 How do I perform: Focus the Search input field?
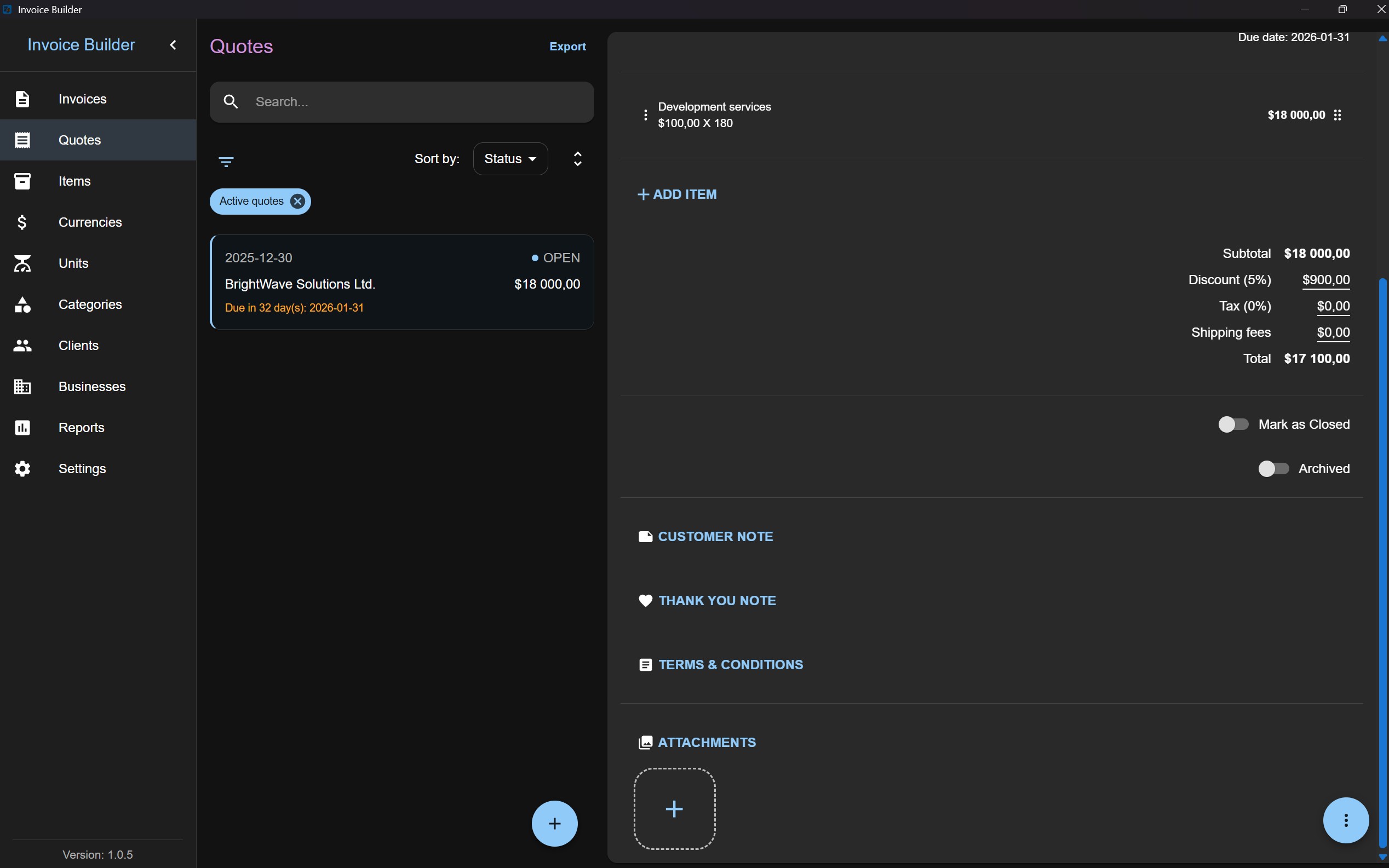402,102
